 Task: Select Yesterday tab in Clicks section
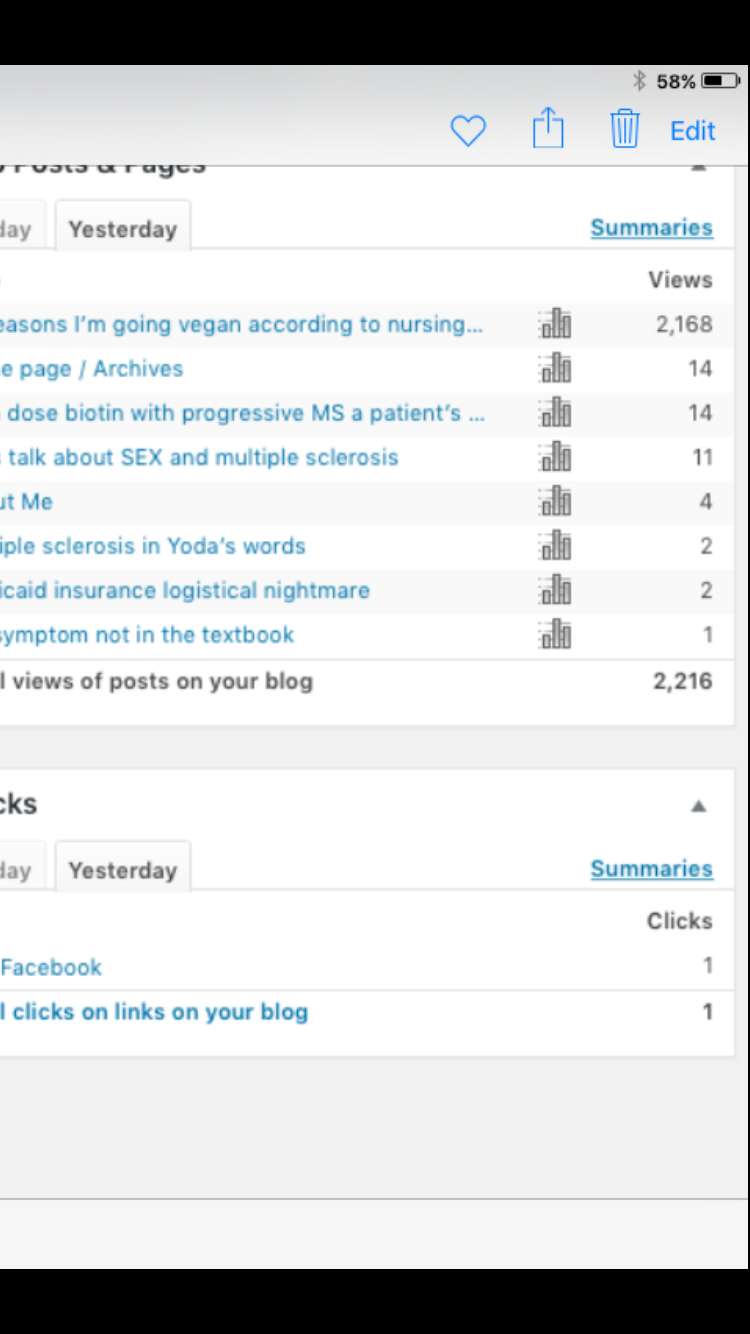click(122, 869)
